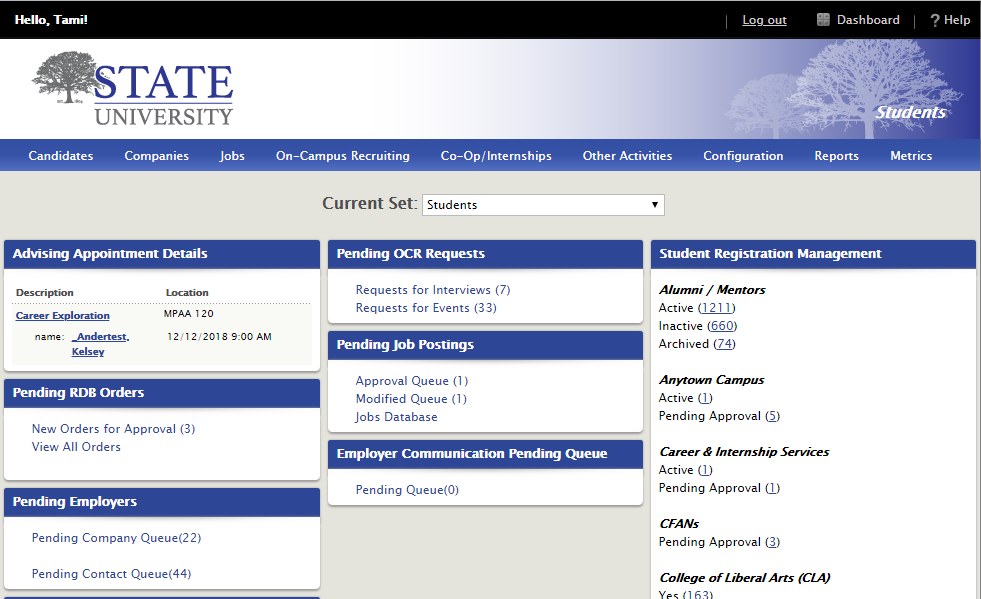This screenshot has height=599, width=981.
Task: Open Help in the top bar
Action: coord(957,20)
